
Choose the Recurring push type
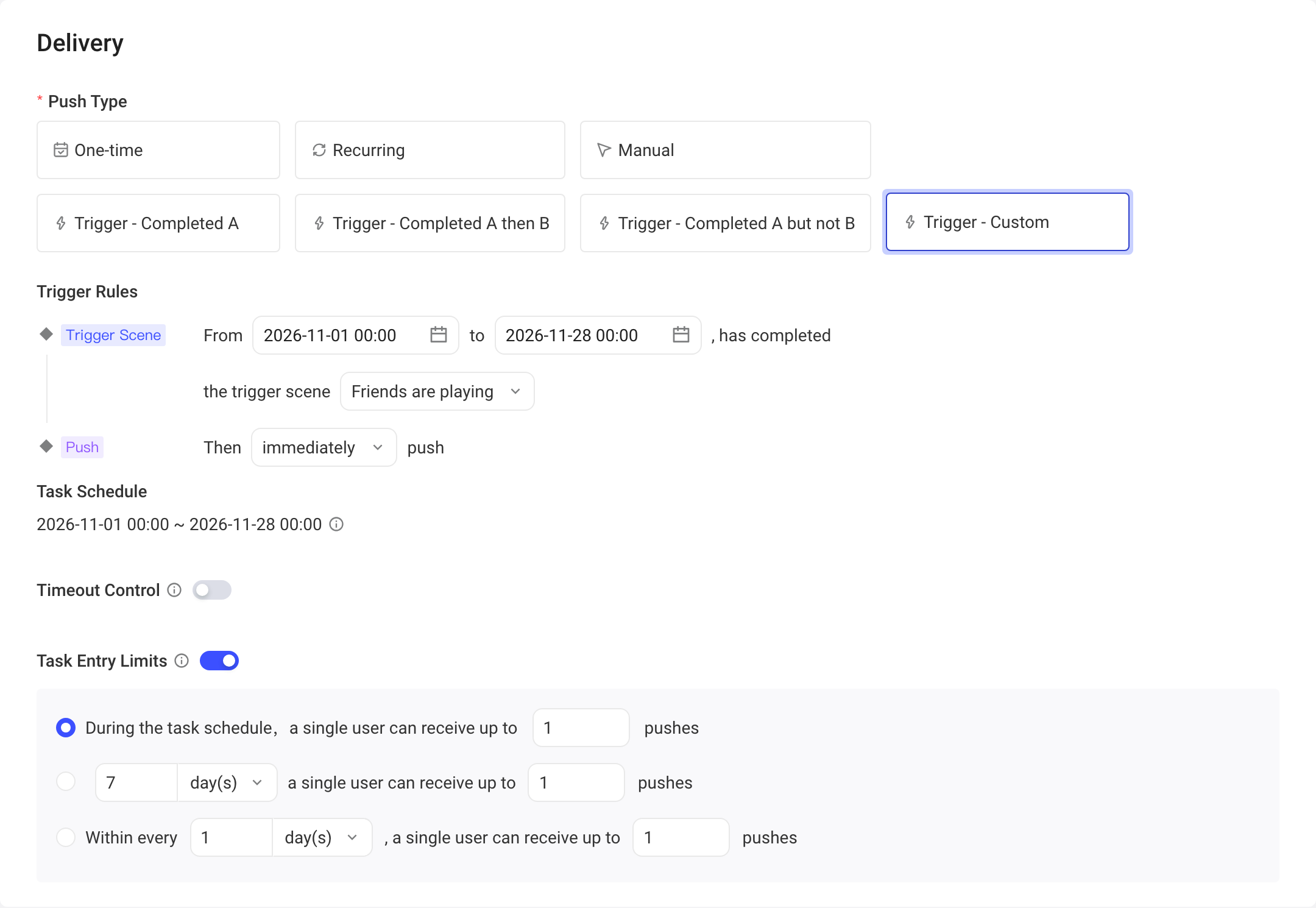click(x=430, y=150)
